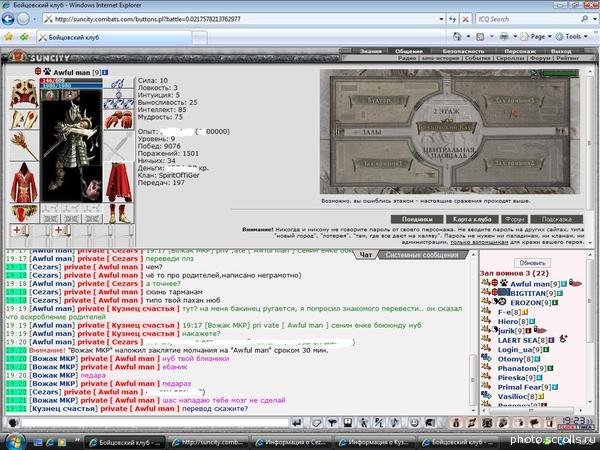Go back using the browser Back arrow
Screen dimensions: 600x450
(x=8, y=19)
